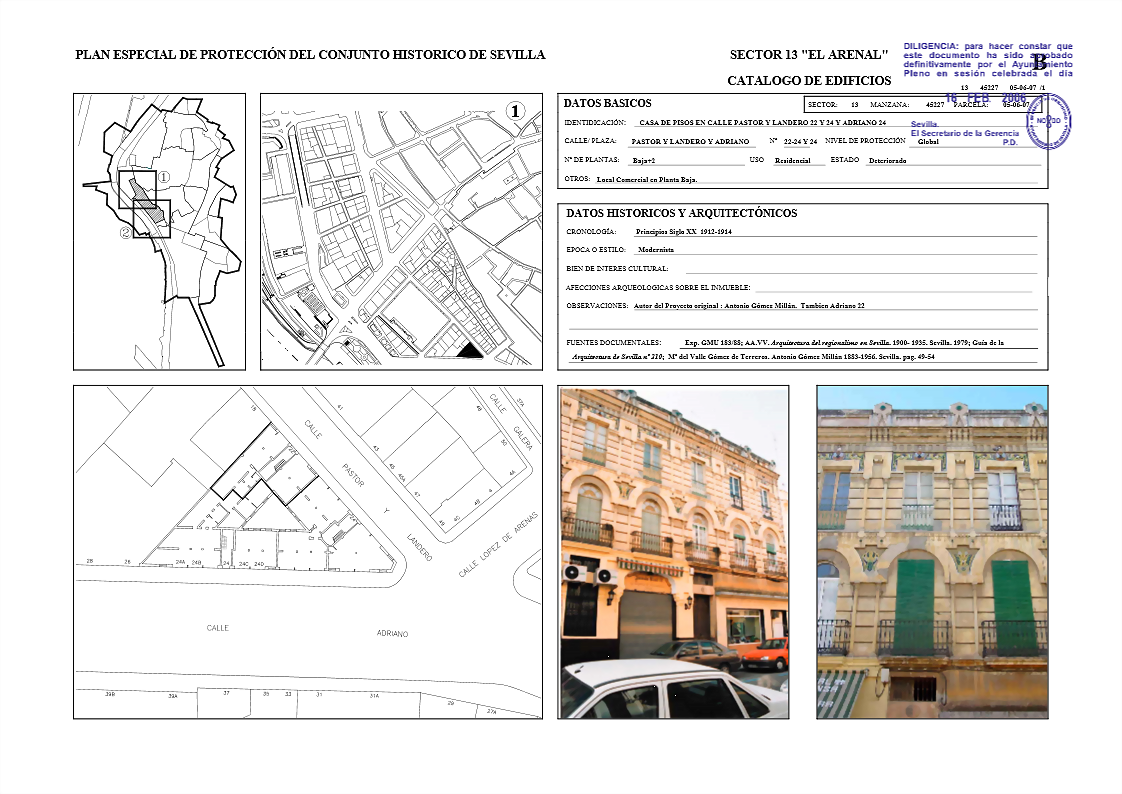This screenshot has width=1122, height=794.
Task: Click the 'PARCELA:' label in the reference box
Action: (970, 104)
